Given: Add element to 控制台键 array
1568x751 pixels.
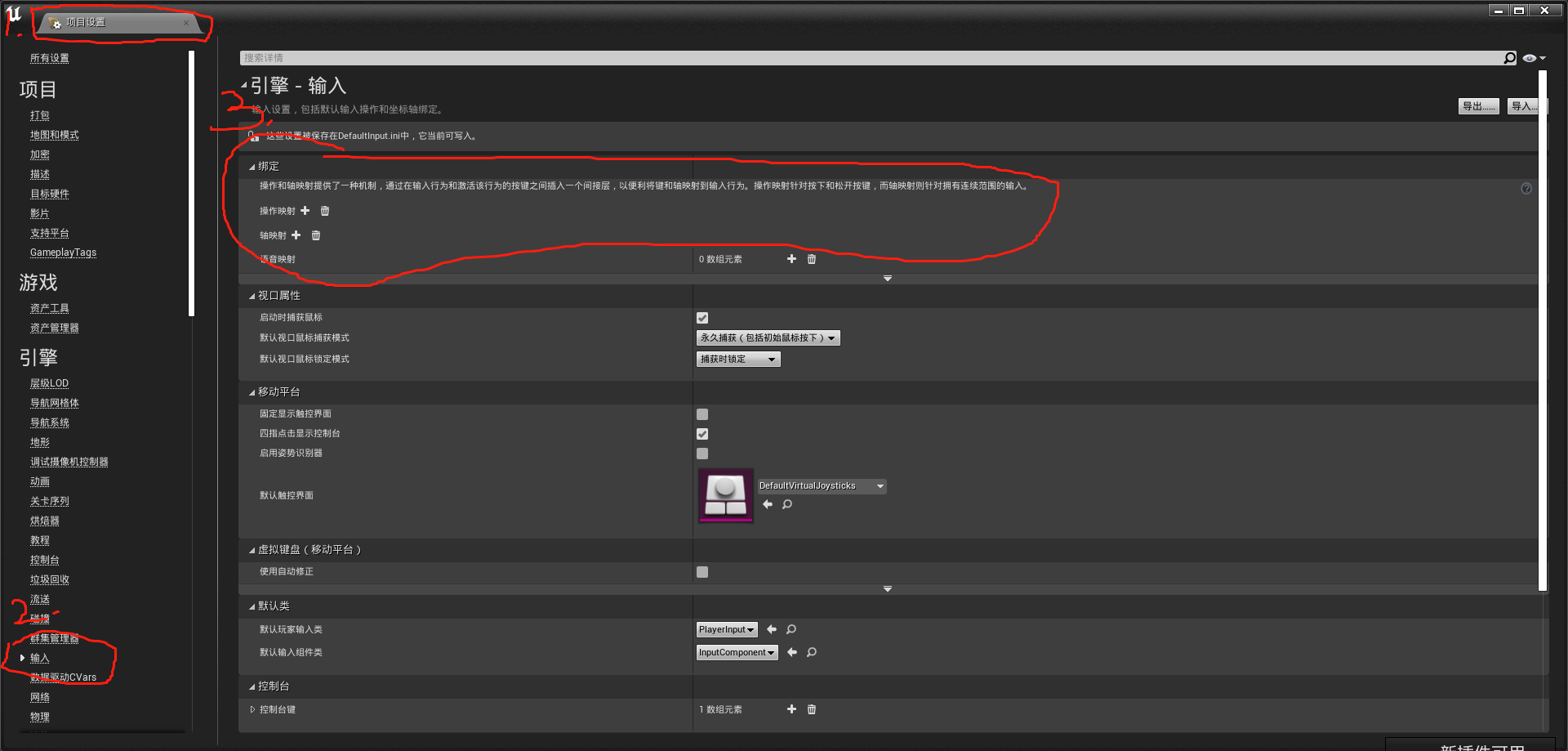Looking at the screenshot, I should click(791, 709).
